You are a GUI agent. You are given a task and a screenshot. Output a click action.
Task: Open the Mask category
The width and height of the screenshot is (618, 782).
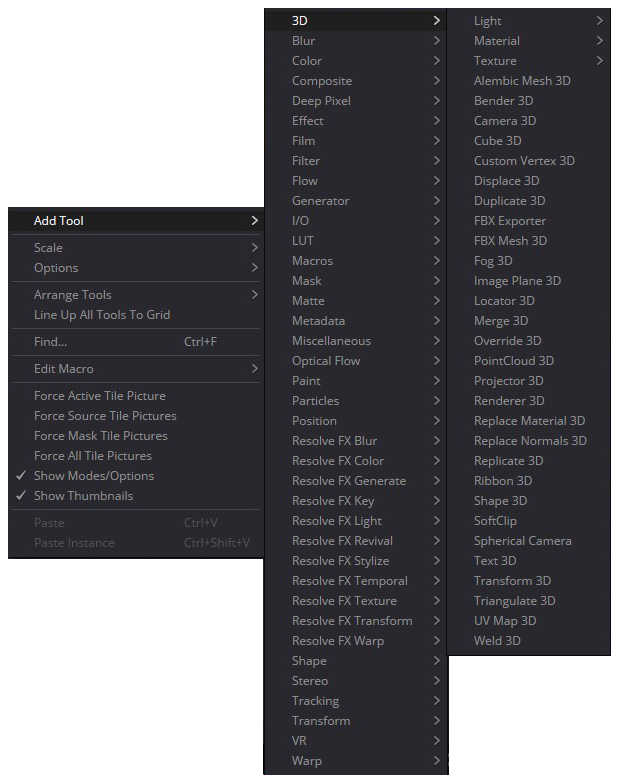pos(356,281)
